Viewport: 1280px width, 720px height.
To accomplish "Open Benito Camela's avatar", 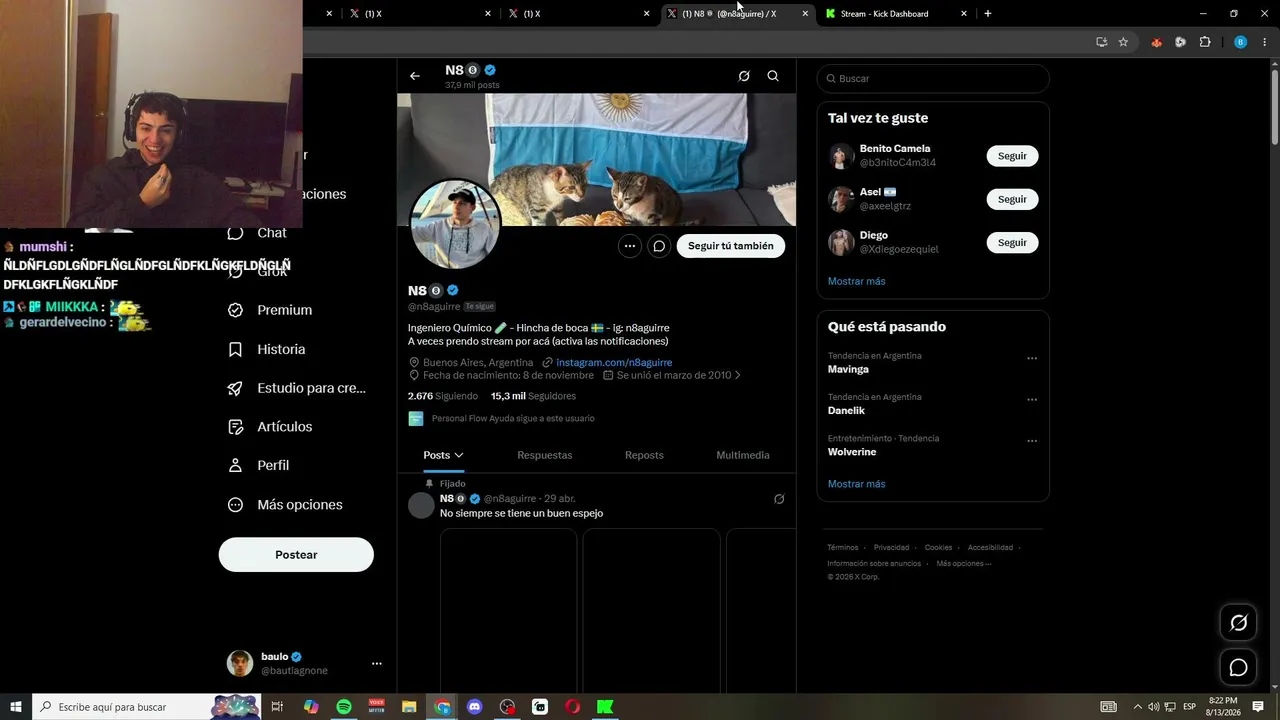I will 841,156.
